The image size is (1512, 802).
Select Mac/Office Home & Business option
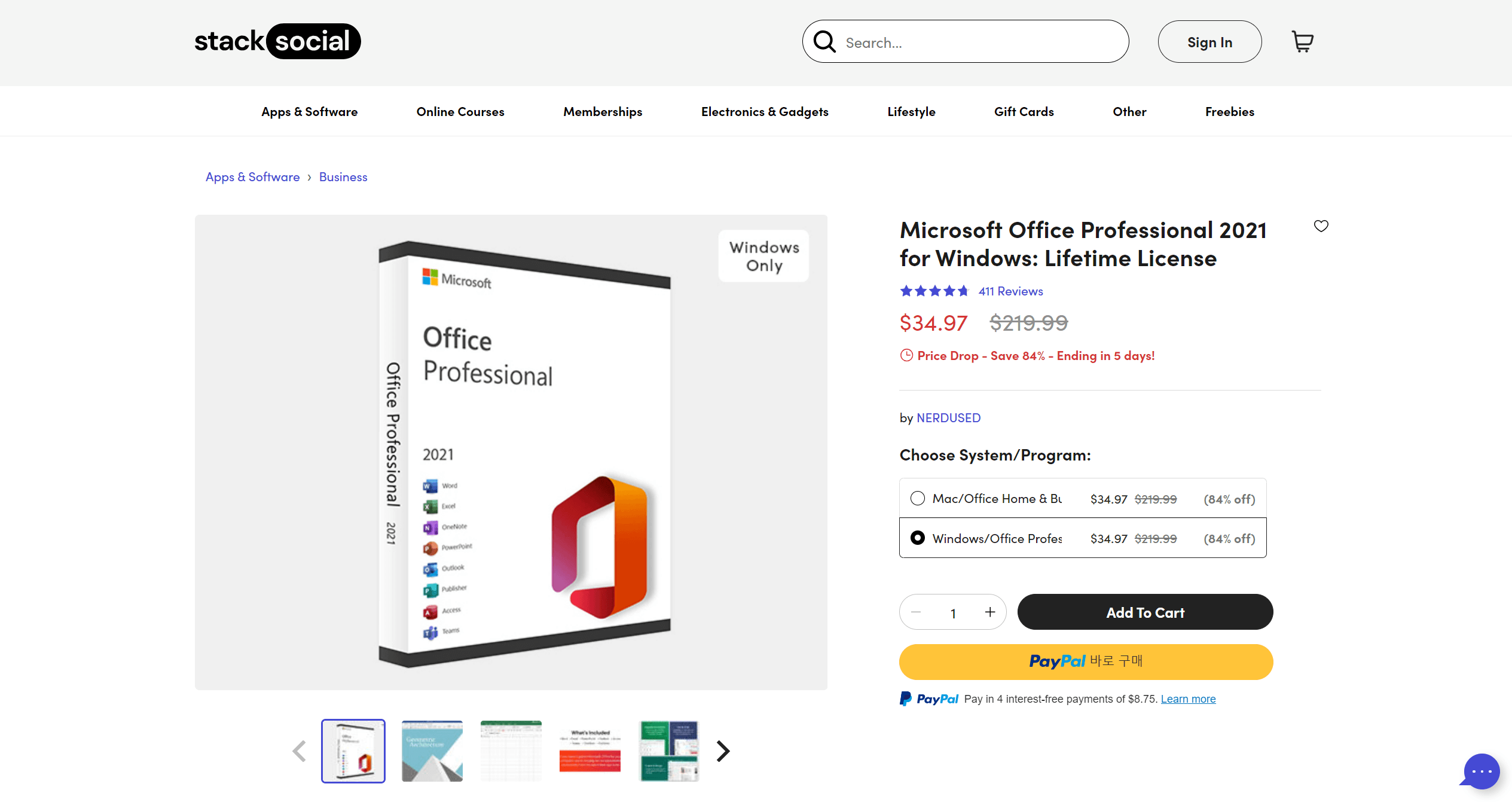click(x=918, y=498)
